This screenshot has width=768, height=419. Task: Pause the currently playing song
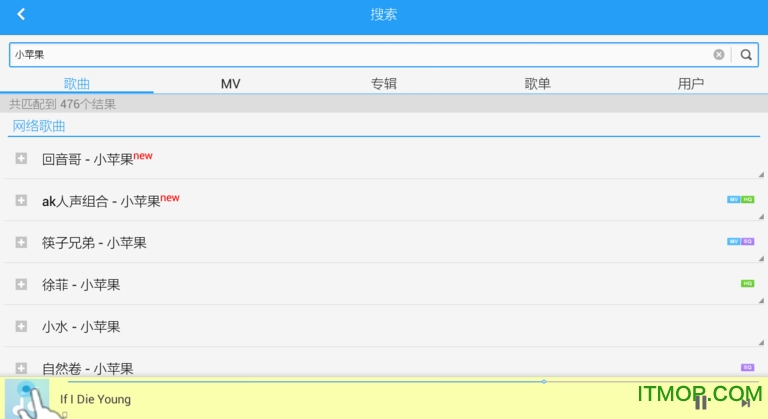click(x=701, y=402)
